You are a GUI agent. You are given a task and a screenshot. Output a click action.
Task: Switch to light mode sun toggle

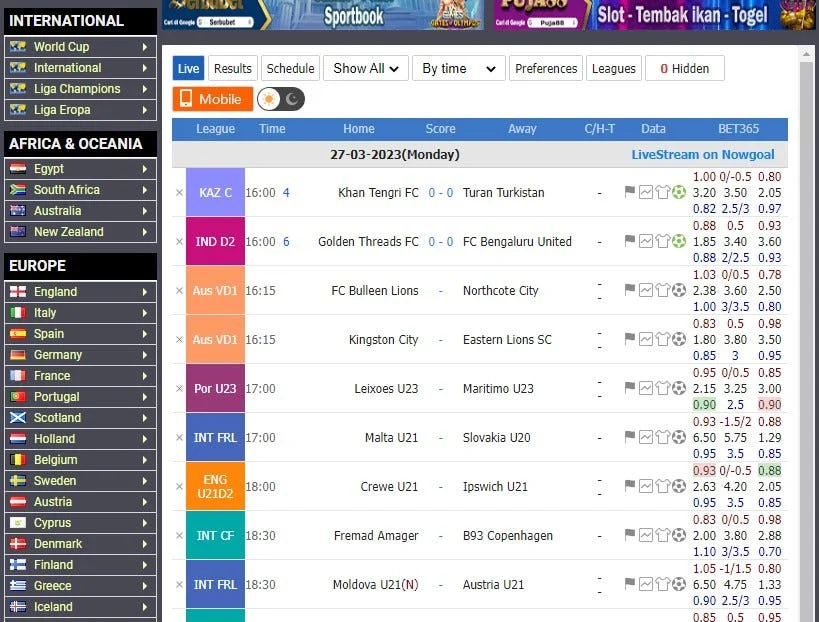click(x=269, y=99)
